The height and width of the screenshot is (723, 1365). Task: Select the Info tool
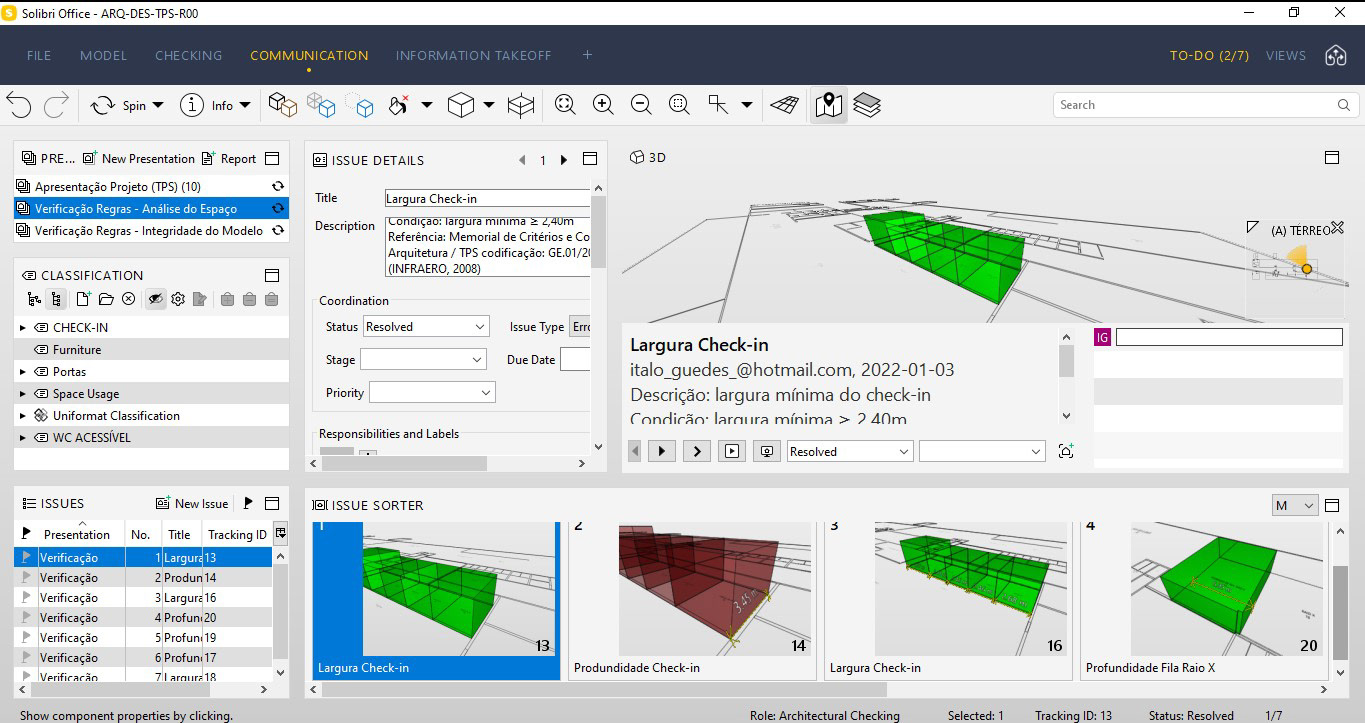click(x=207, y=105)
